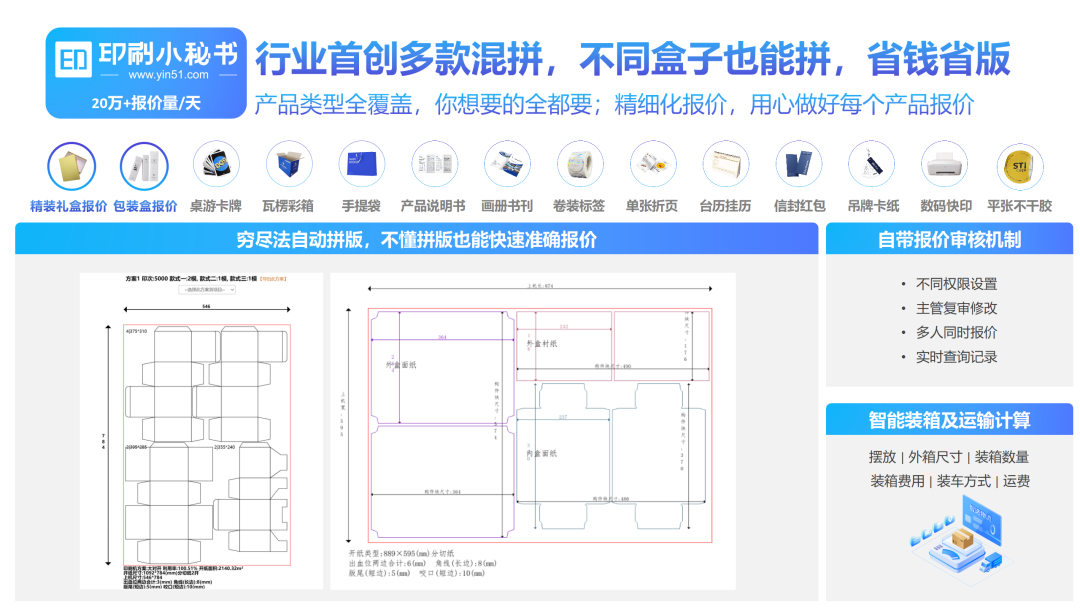
Task: Select the 穷尽法自动拼版 header tab
Action: (x=416, y=239)
